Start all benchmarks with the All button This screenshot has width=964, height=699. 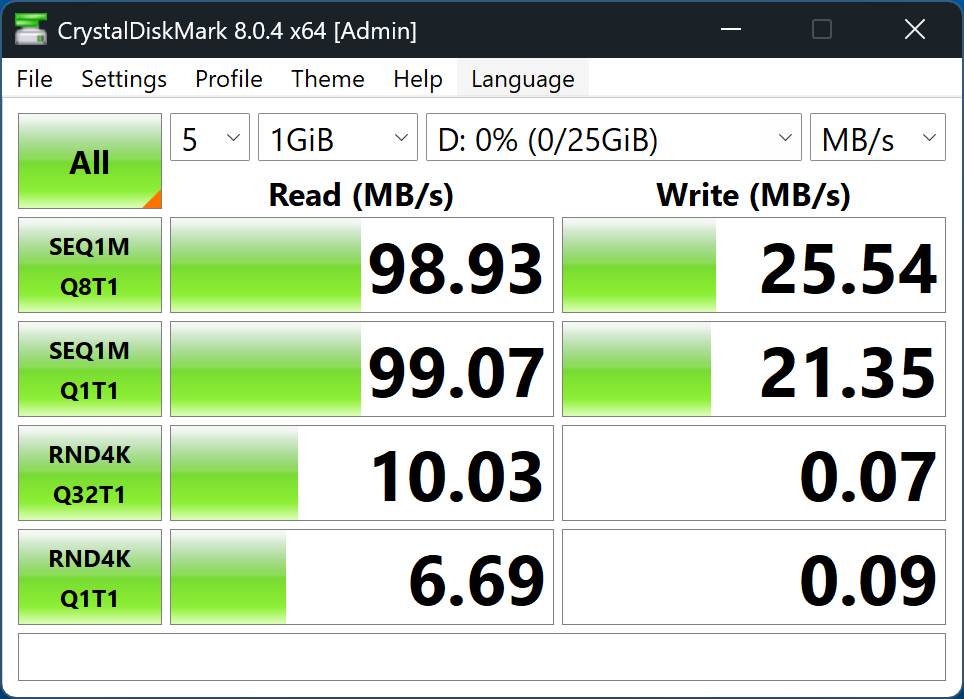90,161
